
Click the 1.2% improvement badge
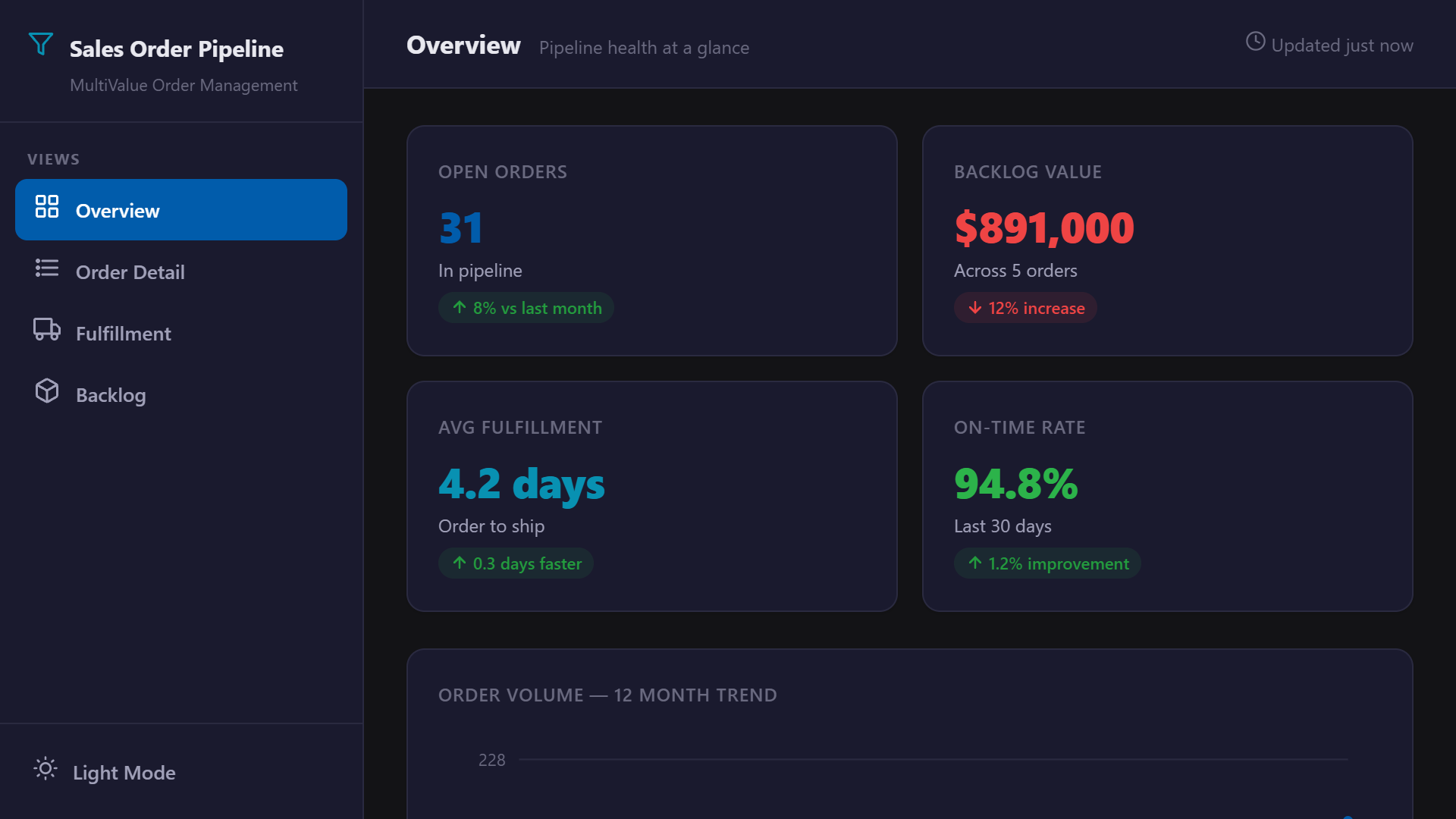pos(1047,563)
